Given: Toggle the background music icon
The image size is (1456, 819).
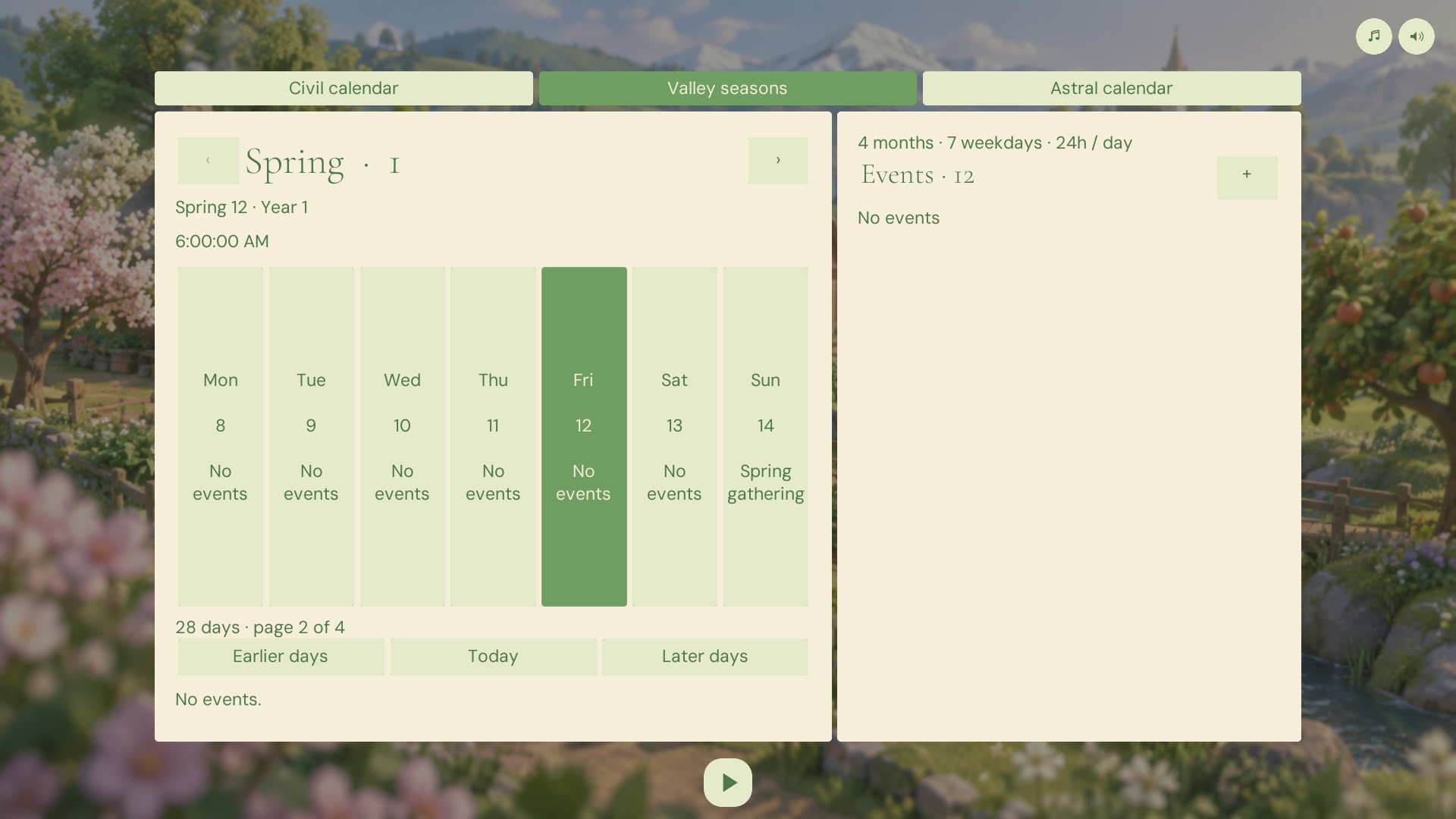Looking at the screenshot, I should pyautogui.click(x=1373, y=36).
